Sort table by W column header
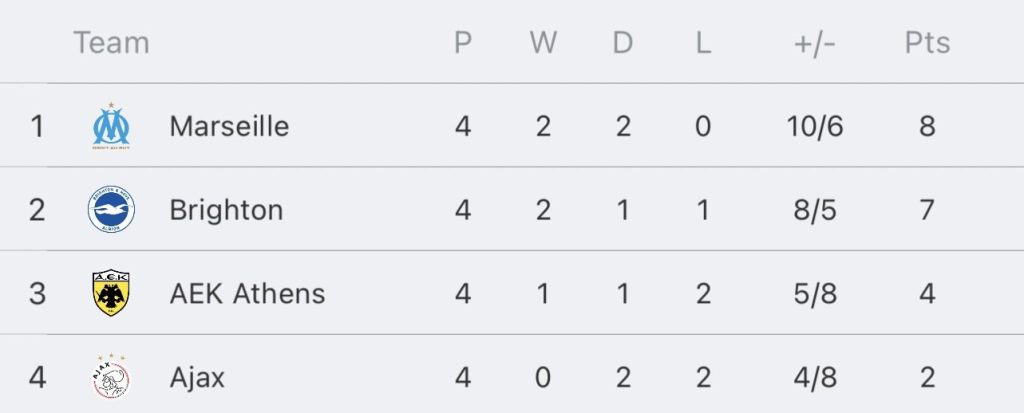1024x413 pixels. pos(543,42)
